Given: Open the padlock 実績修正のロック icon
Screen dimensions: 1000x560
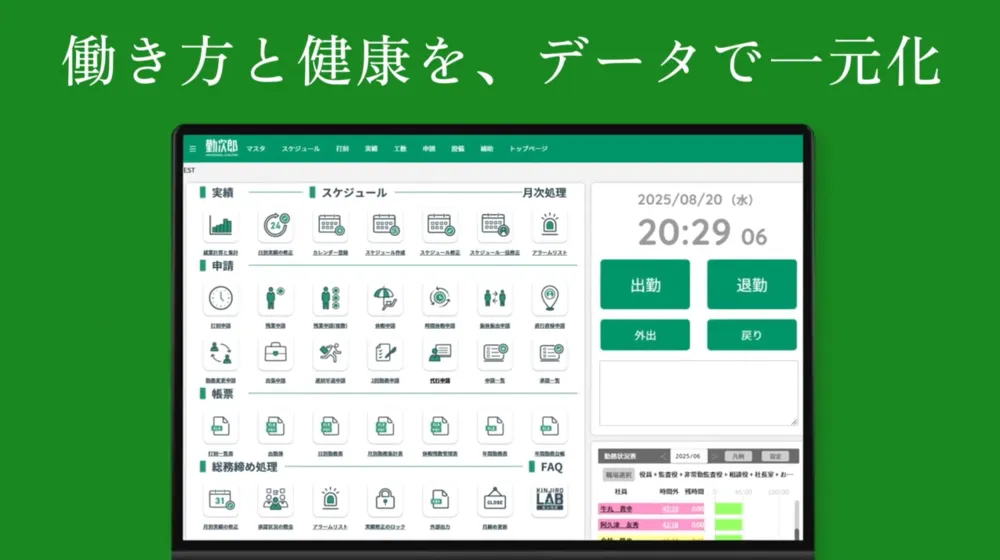Looking at the screenshot, I should [385, 500].
